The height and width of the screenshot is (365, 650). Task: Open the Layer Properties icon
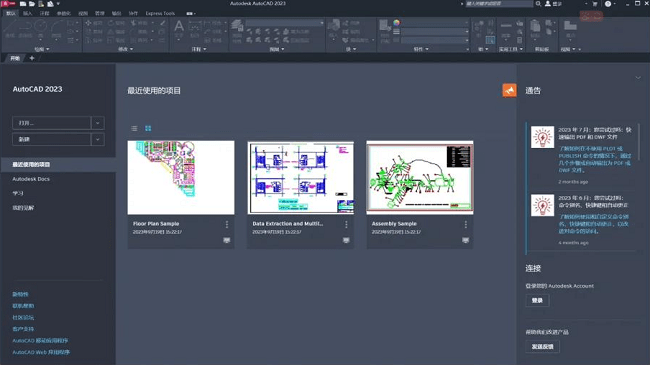[237, 26]
